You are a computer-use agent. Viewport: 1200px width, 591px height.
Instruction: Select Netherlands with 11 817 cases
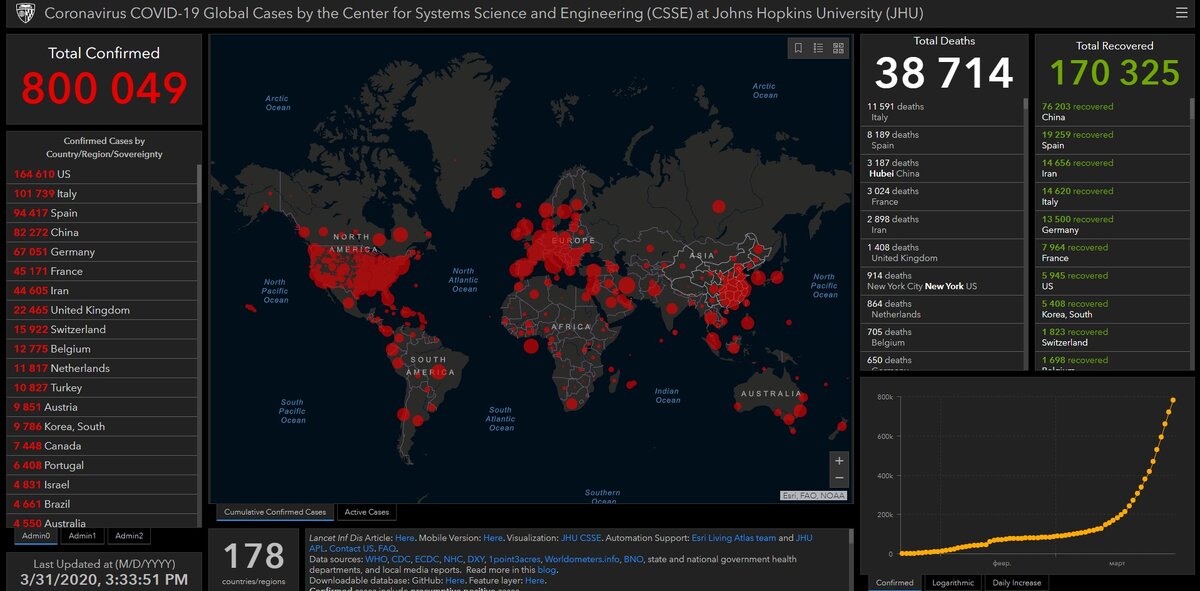(x=102, y=368)
